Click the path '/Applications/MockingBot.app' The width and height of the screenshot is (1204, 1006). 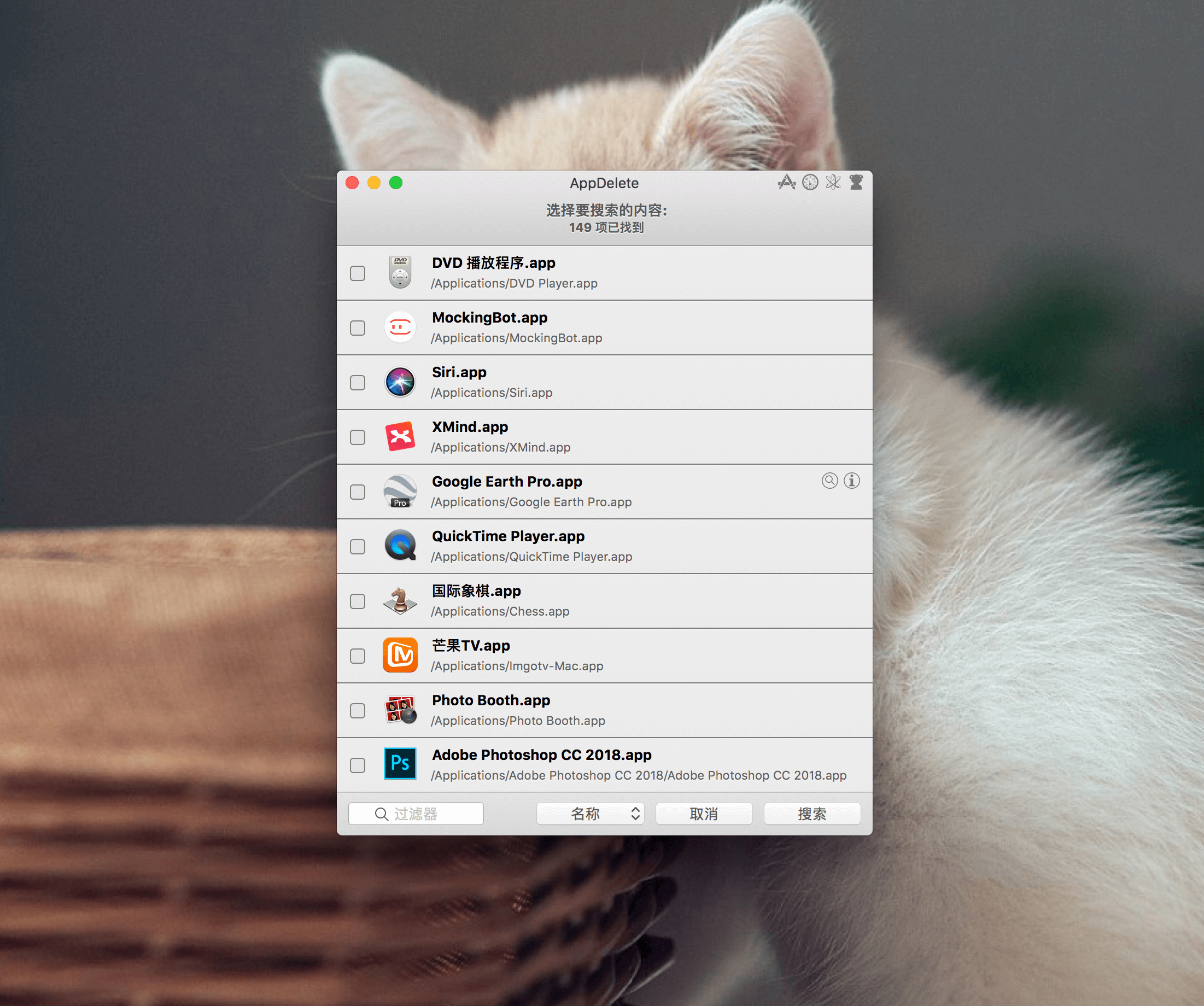517,338
